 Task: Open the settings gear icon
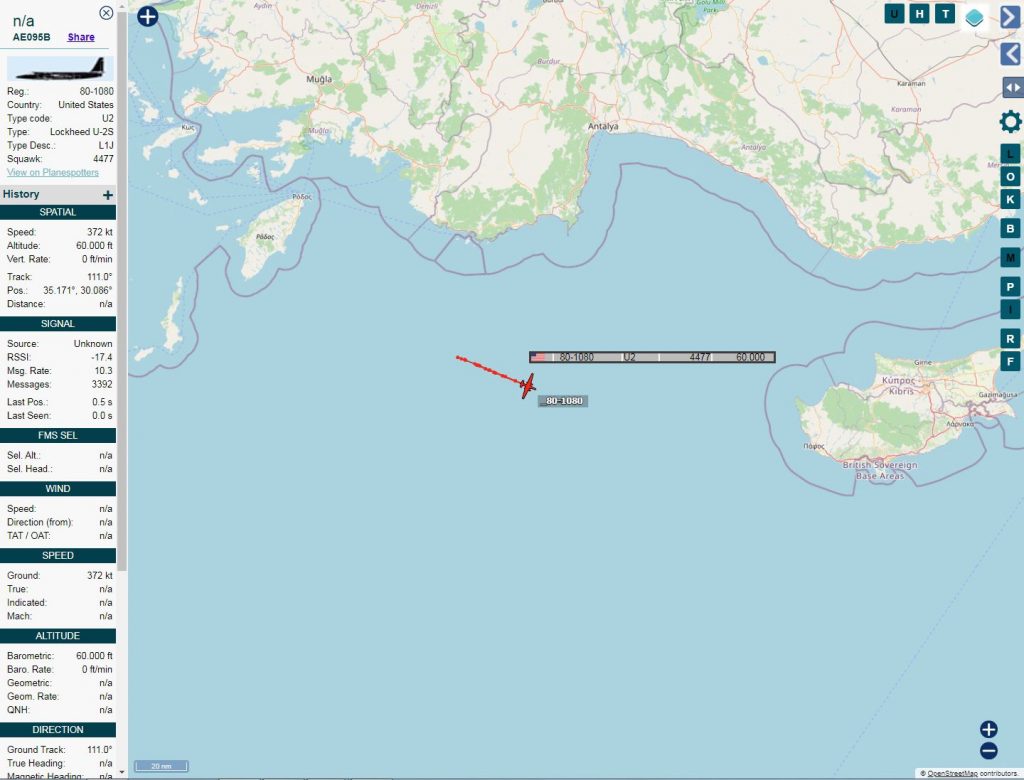1010,122
